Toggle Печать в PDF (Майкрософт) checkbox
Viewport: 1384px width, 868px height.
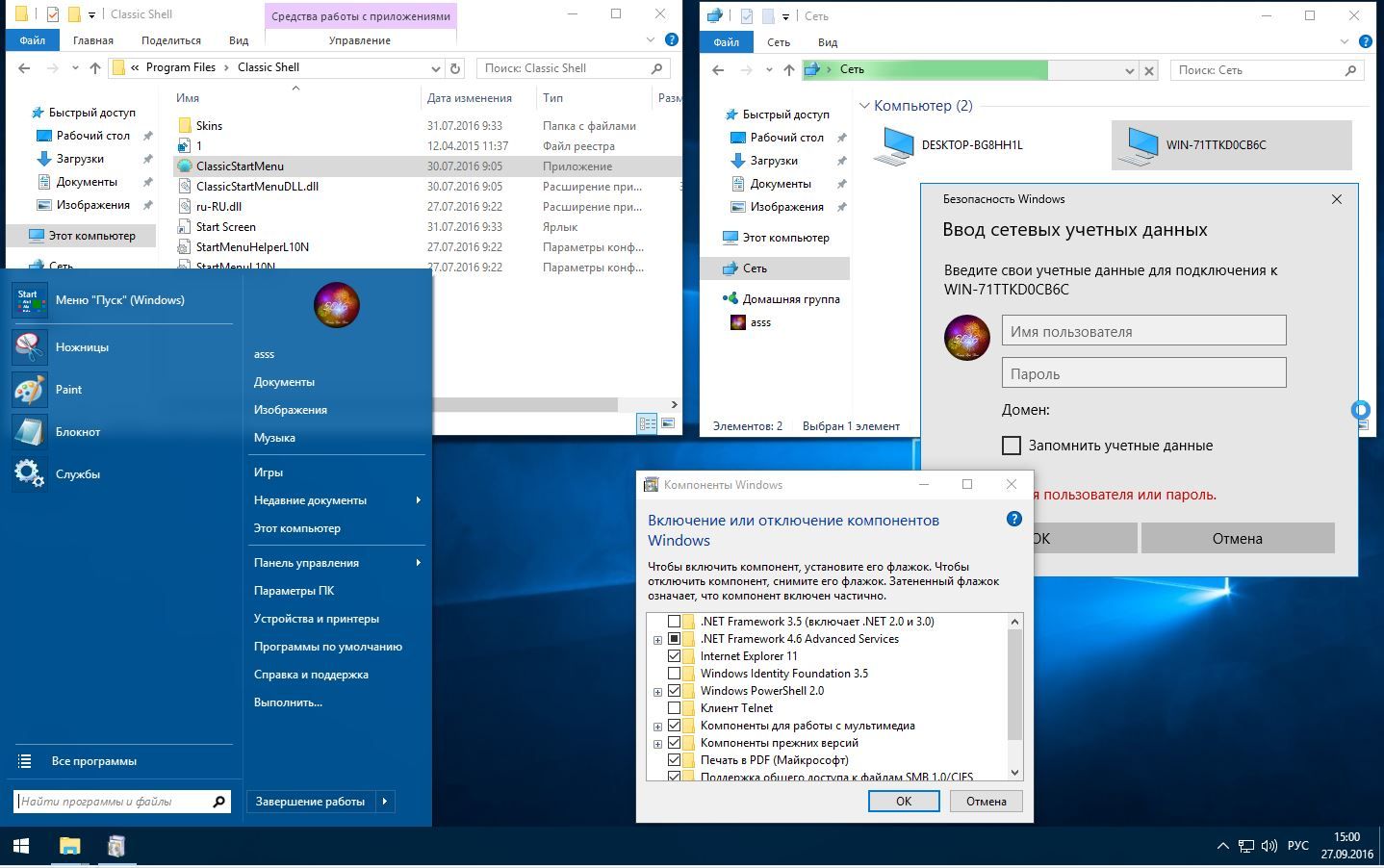click(x=674, y=760)
